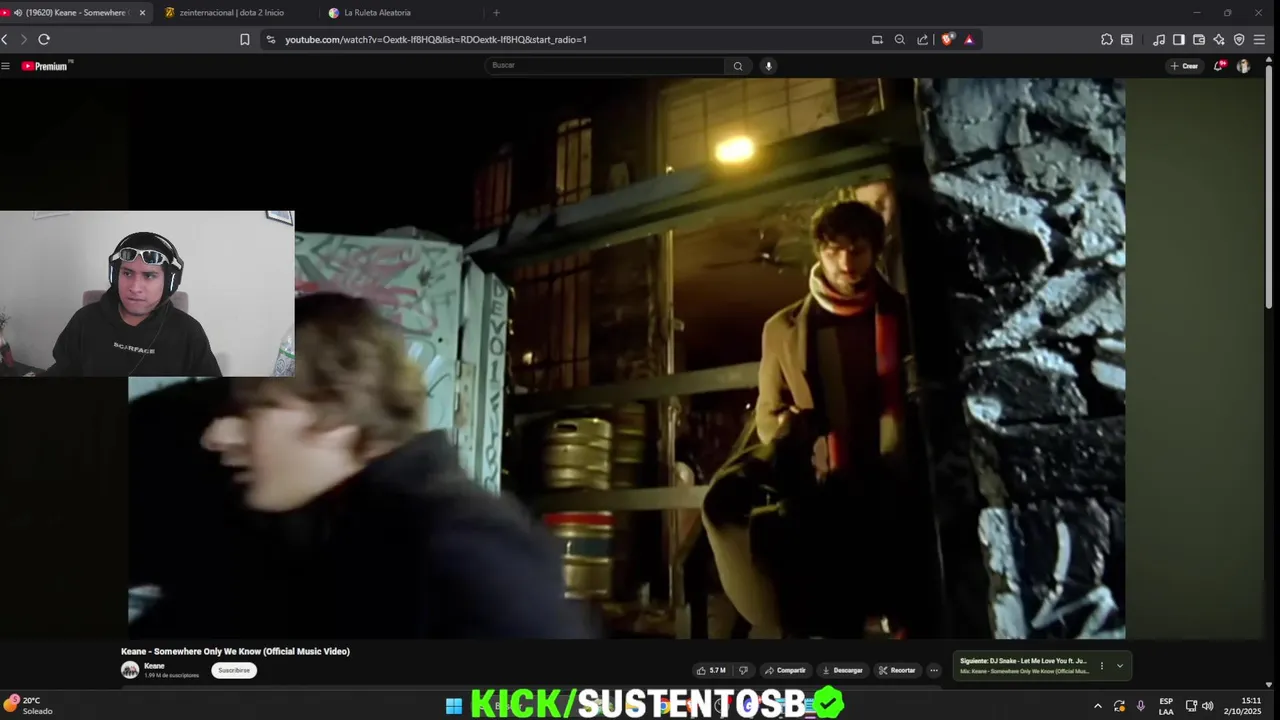
Task: Open the Keane channel name link
Action: pyautogui.click(x=154, y=666)
